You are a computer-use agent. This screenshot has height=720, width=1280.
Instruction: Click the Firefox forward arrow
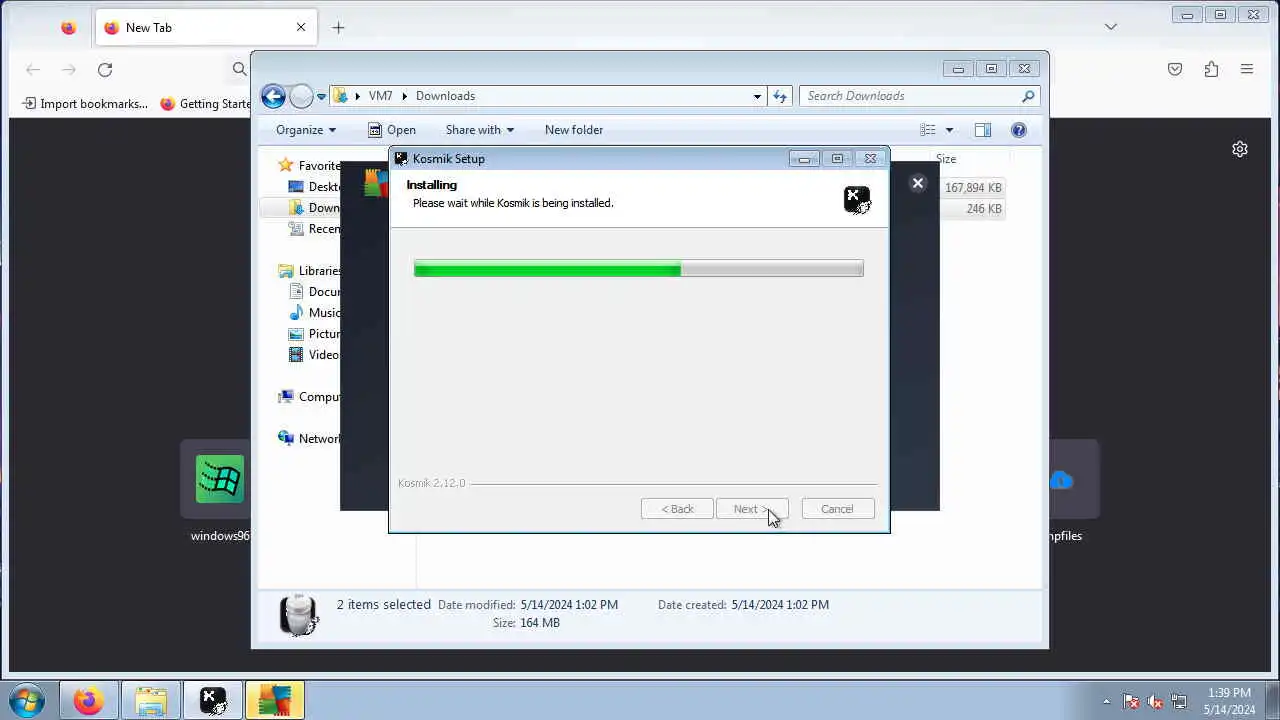pos(69,69)
